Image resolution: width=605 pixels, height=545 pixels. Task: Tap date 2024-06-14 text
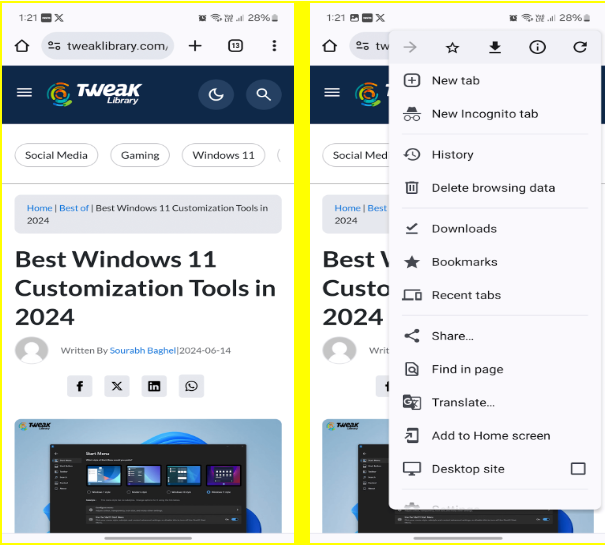(205, 350)
